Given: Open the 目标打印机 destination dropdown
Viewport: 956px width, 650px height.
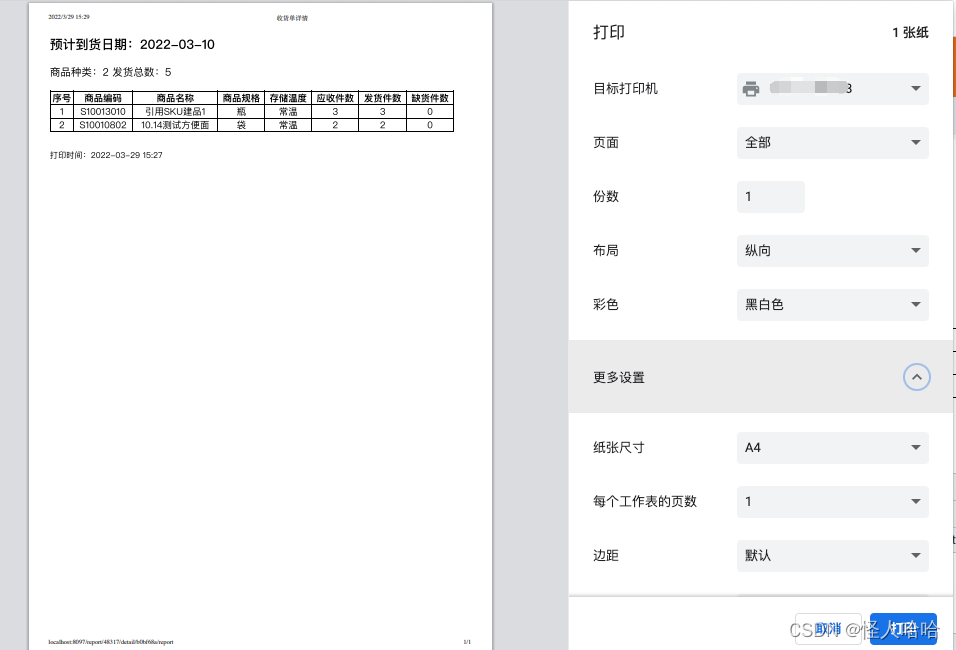Looking at the screenshot, I should 832,89.
